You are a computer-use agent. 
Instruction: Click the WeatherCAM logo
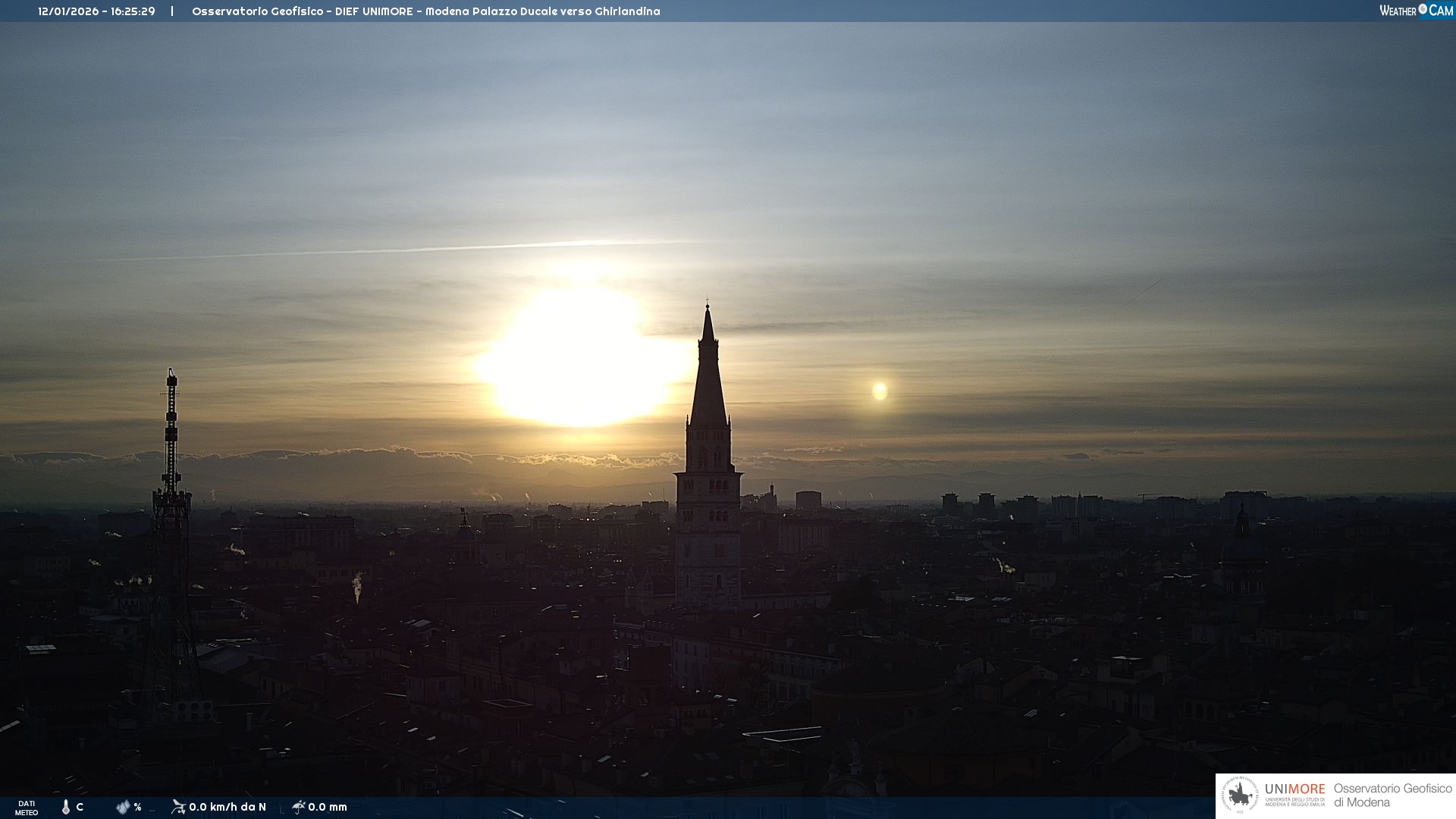coord(1416,11)
